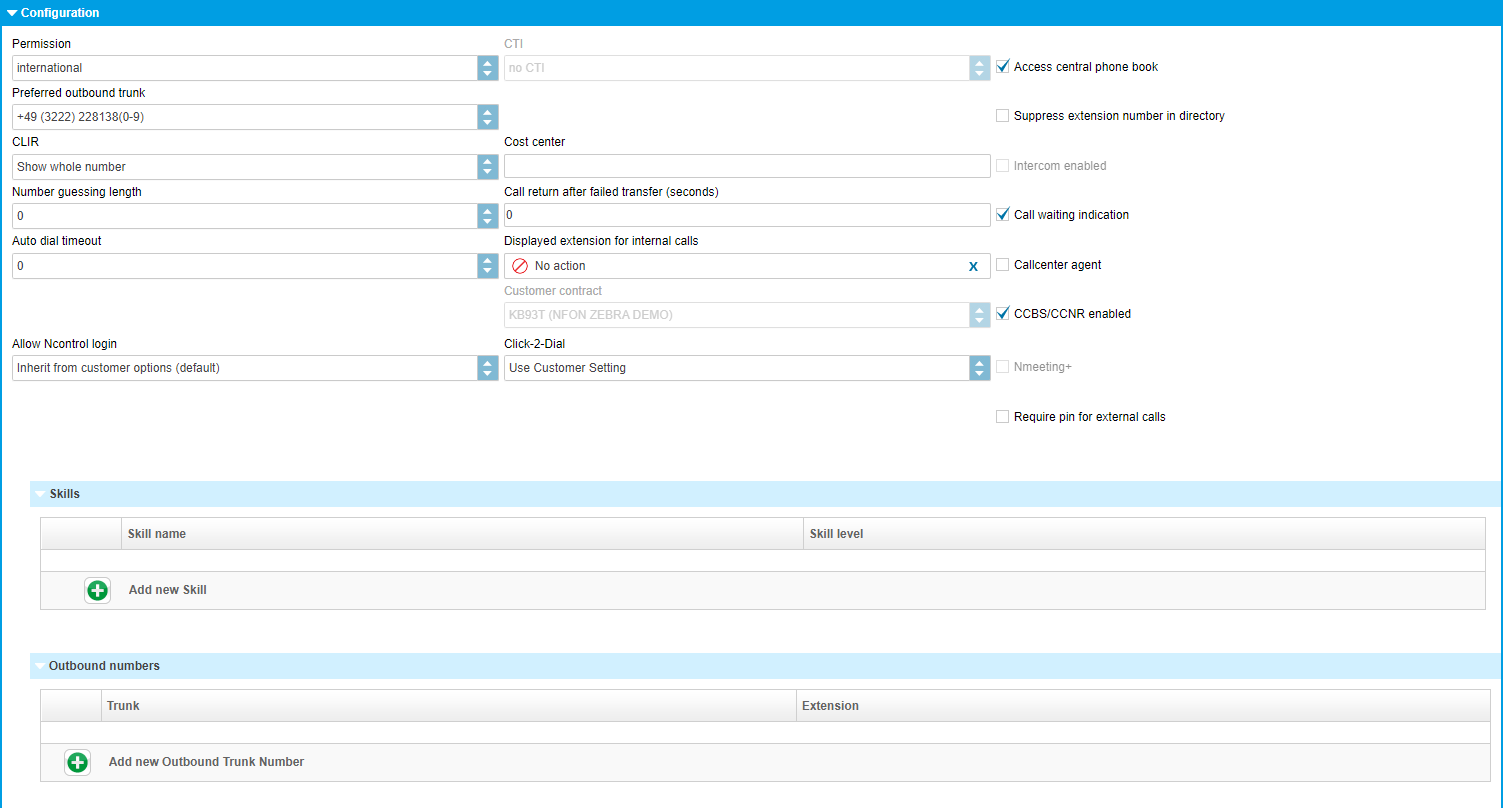This screenshot has width=1503, height=808.
Task: Click the red No action icon
Action: click(520, 266)
